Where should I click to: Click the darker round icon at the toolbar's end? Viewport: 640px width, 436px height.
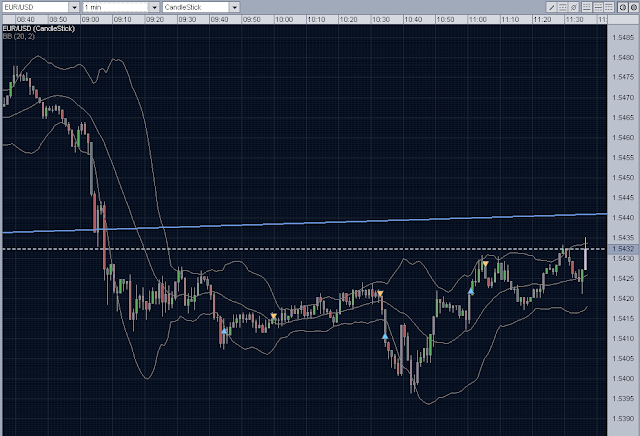coord(634,7)
